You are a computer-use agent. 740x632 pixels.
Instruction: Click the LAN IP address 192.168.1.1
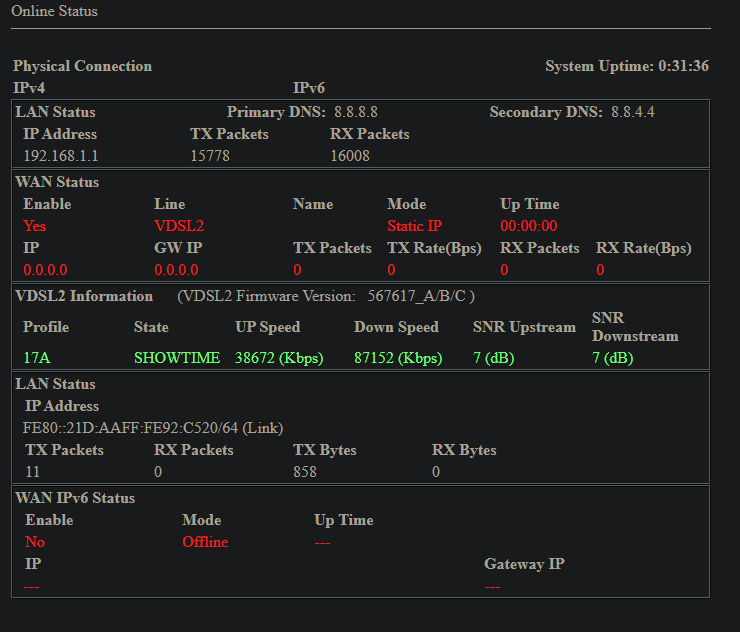tap(60, 156)
